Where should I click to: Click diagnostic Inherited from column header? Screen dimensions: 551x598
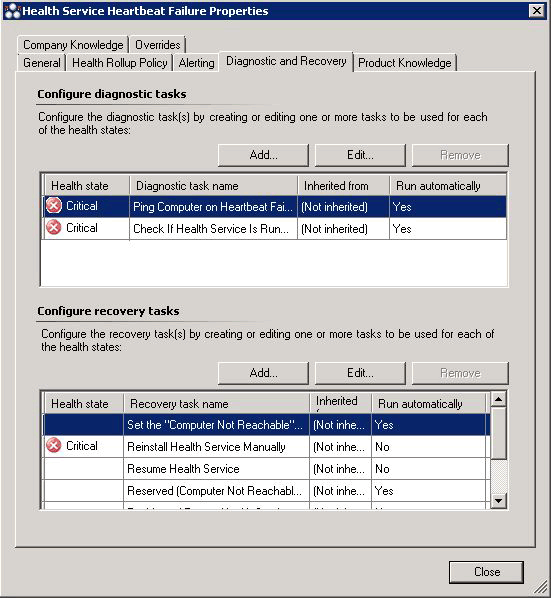(344, 186)
